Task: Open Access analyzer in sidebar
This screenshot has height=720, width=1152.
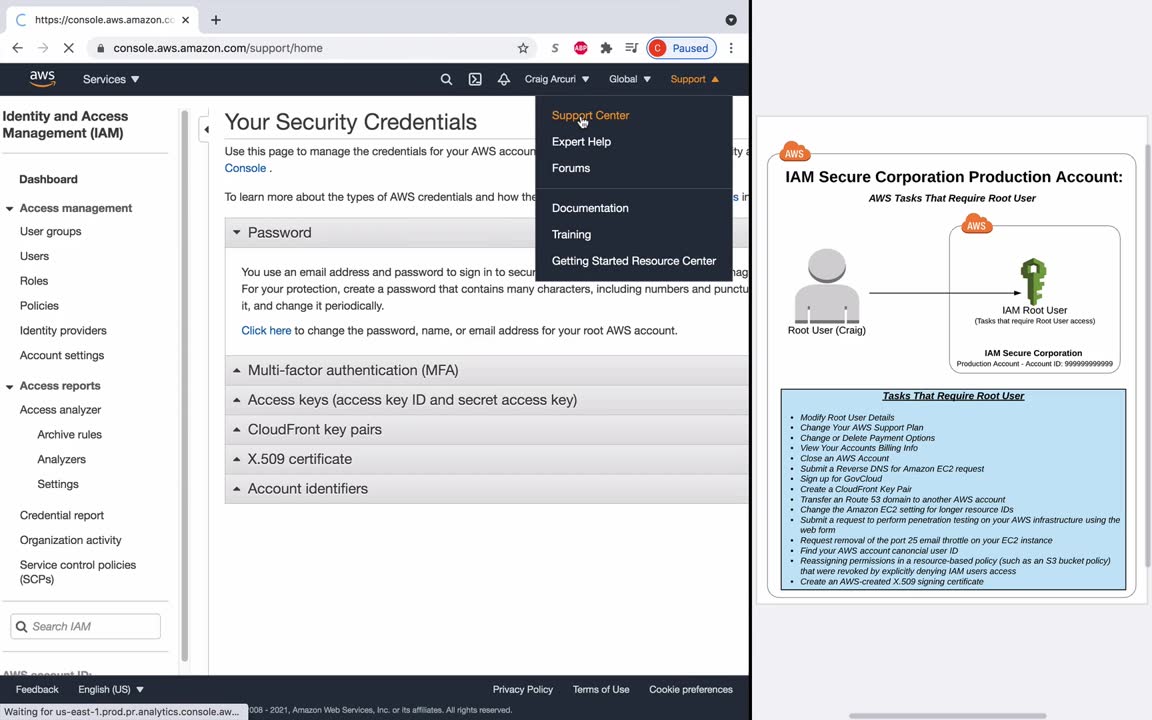Action: 60,410
